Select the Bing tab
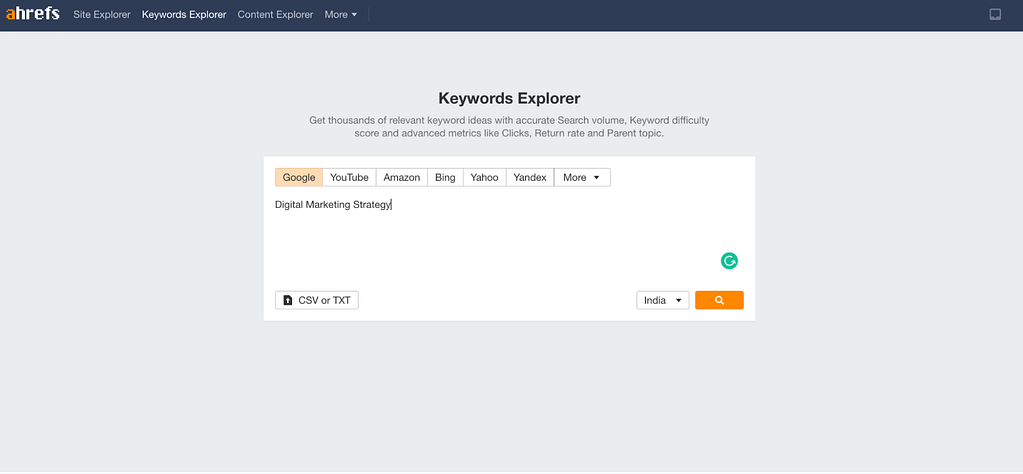Screen dimensions: 1023x474 coord(445,177)
